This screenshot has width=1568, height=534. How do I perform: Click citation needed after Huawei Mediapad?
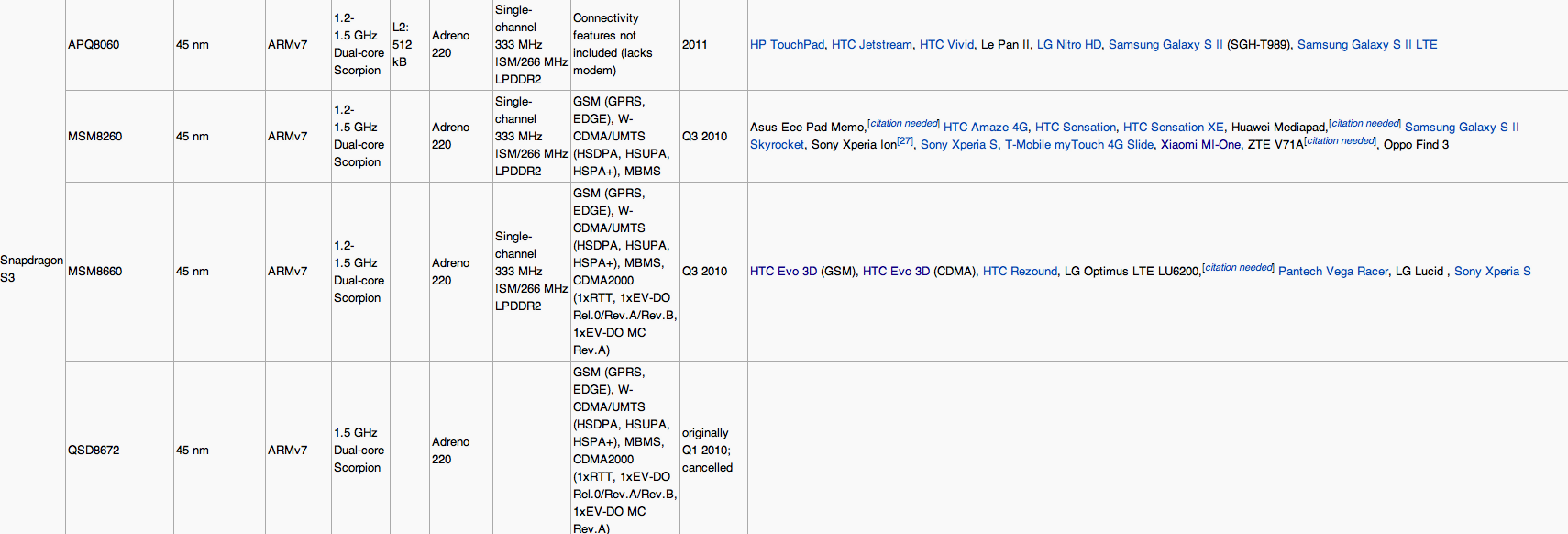pos(1364,124)
